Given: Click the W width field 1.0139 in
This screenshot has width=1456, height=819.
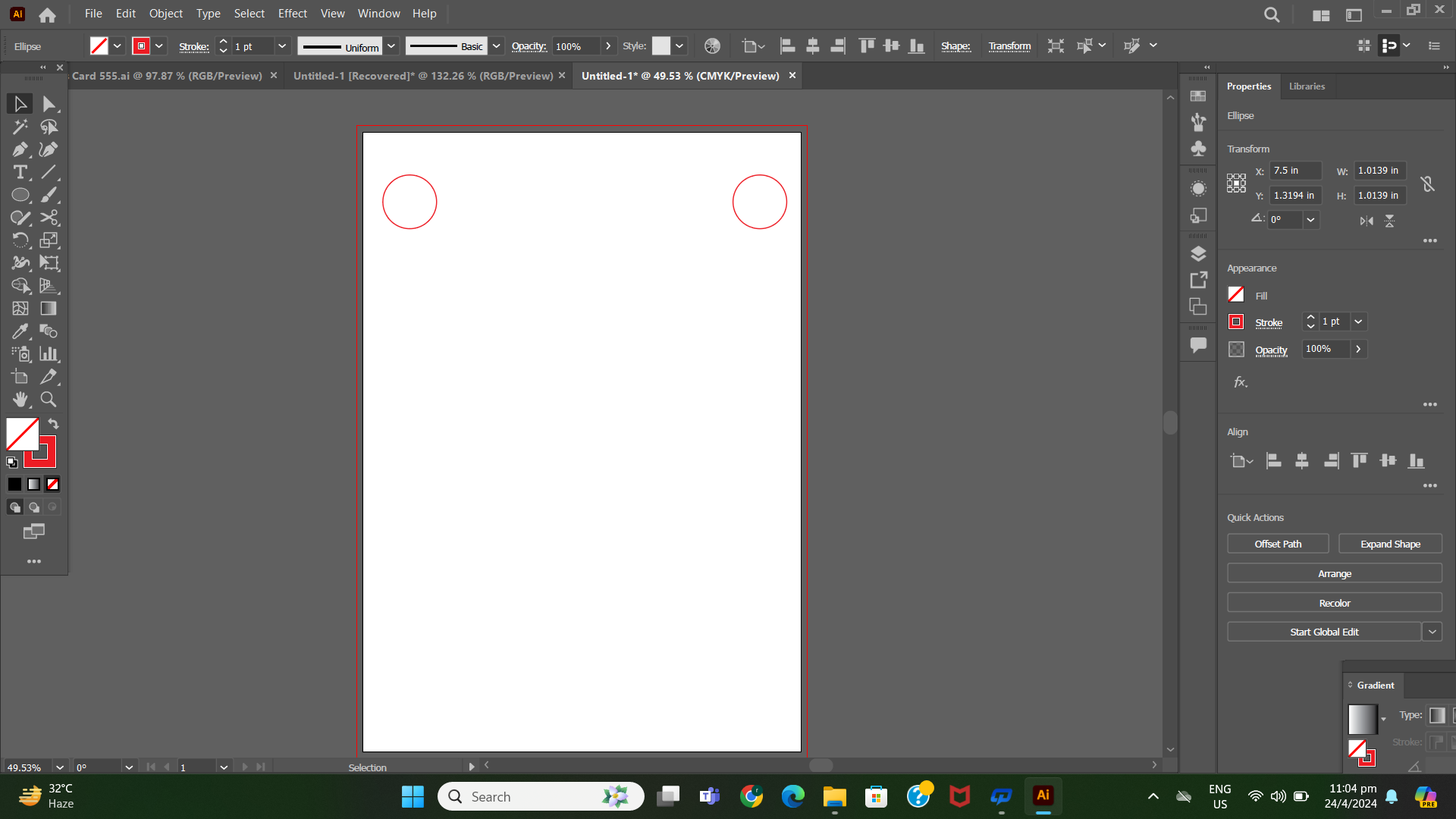Looking at the screenshot, I should [1380, 171].
